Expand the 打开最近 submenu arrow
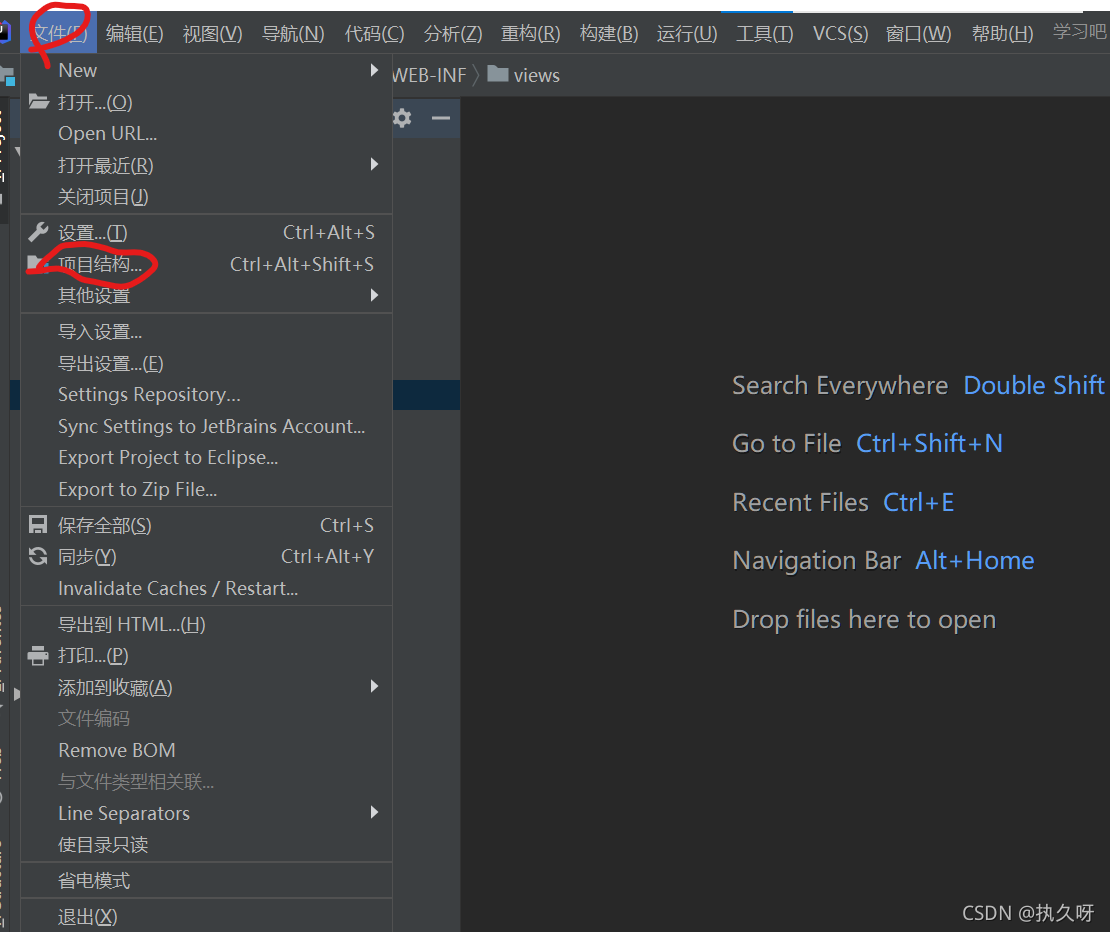Image resolution: width=1110 pixels, height=932 pixels. coord(374,164)
